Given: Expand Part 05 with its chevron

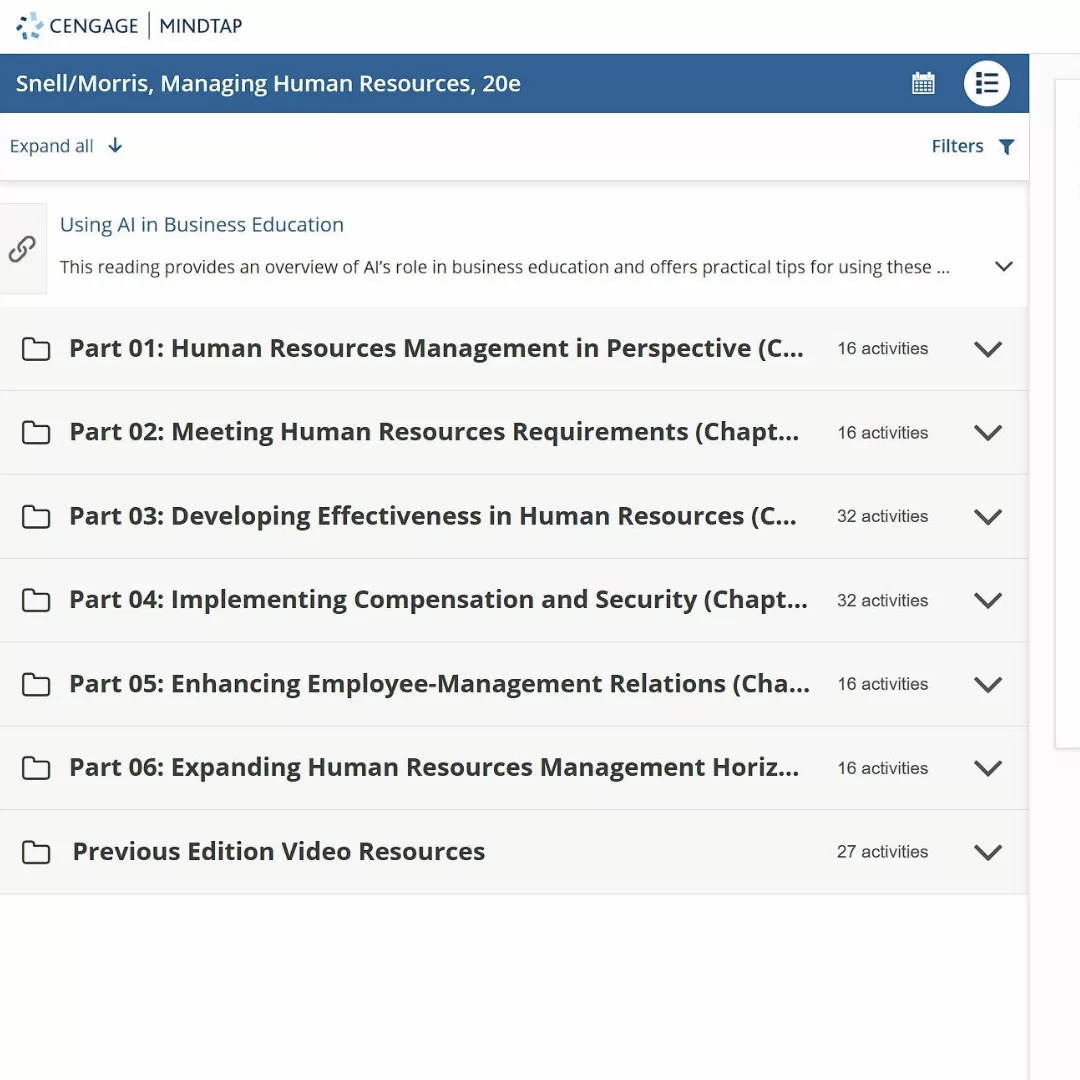Looking at the screenshot, I should coord(988,685).
